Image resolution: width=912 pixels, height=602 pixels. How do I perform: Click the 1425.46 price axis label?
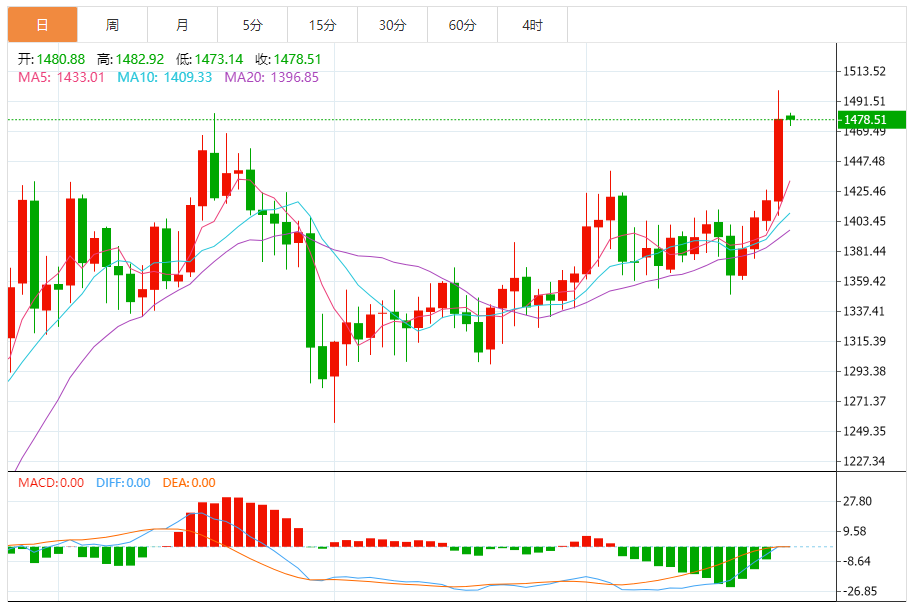coord(864,191)
